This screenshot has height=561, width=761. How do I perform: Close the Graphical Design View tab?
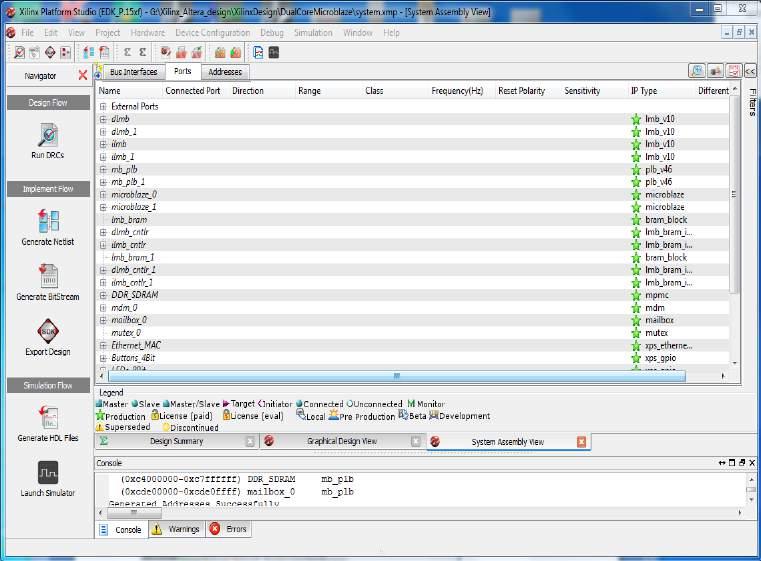pyautogui.click(x=416, y=441)
